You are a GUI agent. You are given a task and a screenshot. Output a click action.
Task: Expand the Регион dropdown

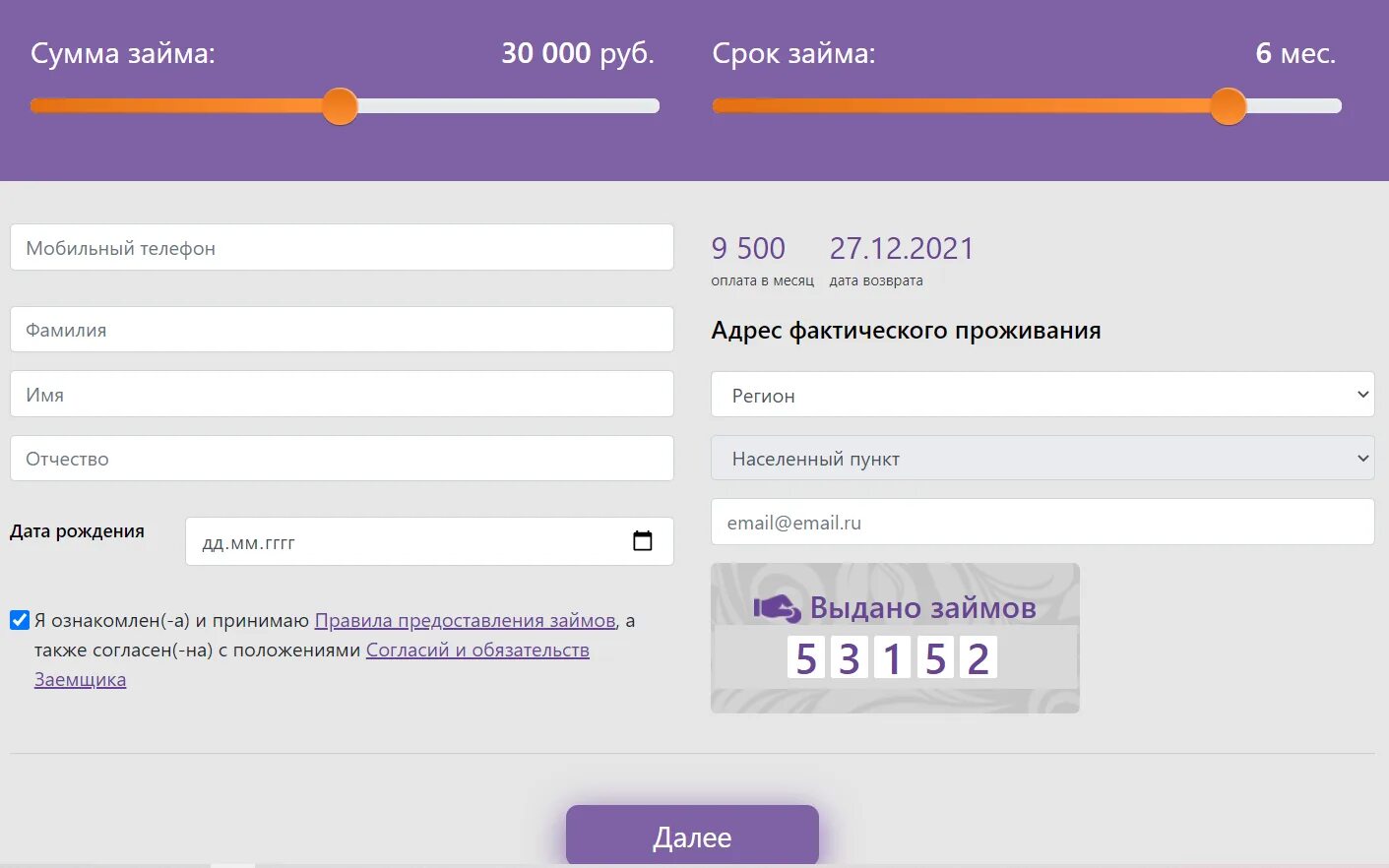(1042, 395)
